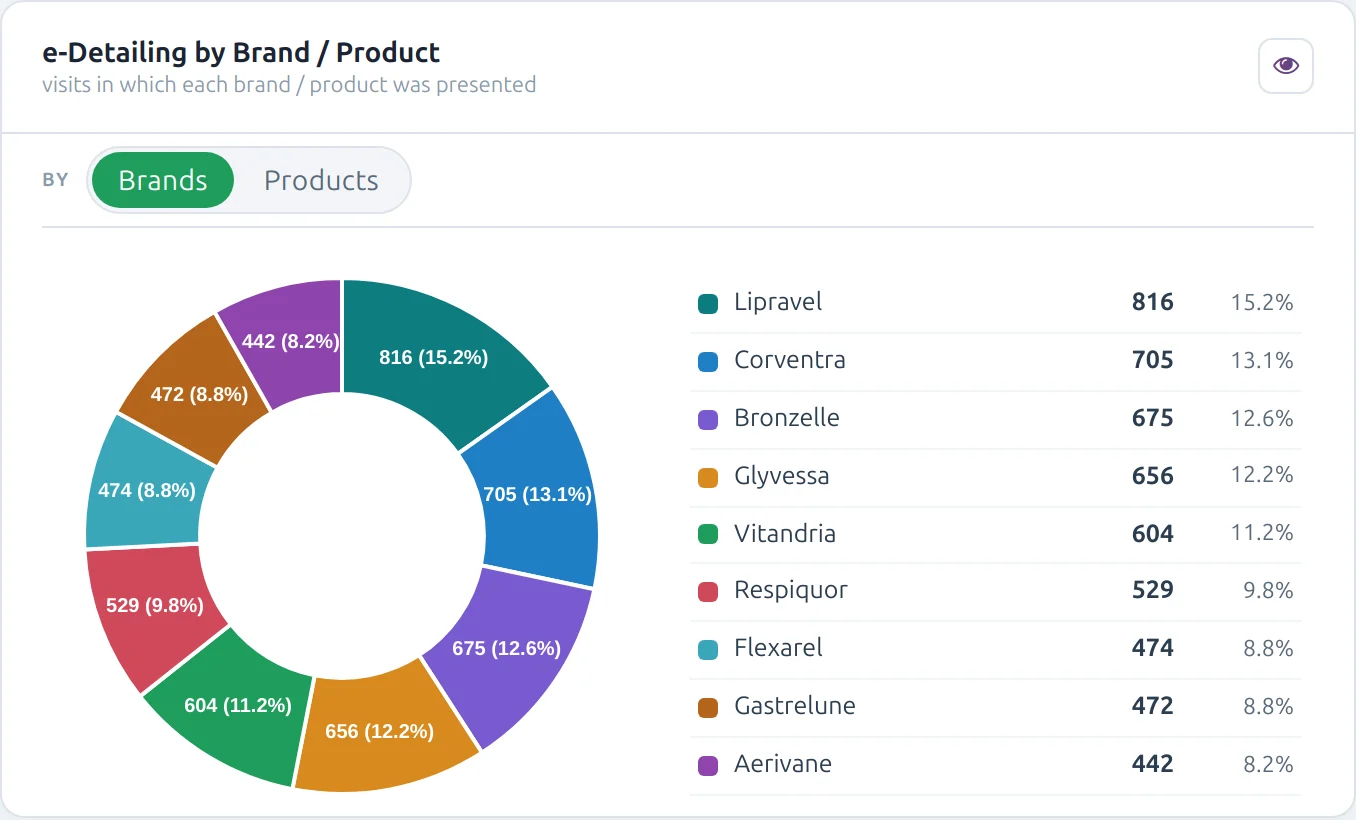
Task: Click the Vitandria green legend swatch
Action: point(708,534)
